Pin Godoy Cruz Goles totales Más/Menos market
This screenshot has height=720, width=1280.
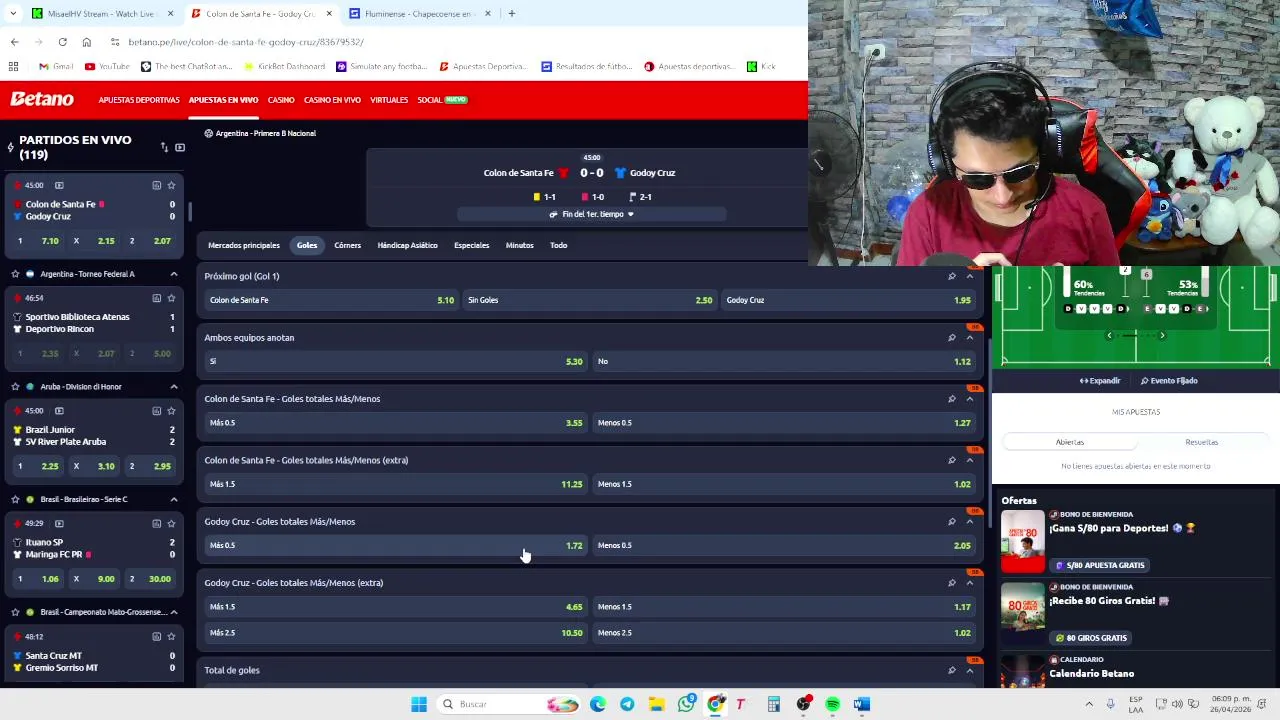coord(951,522)
